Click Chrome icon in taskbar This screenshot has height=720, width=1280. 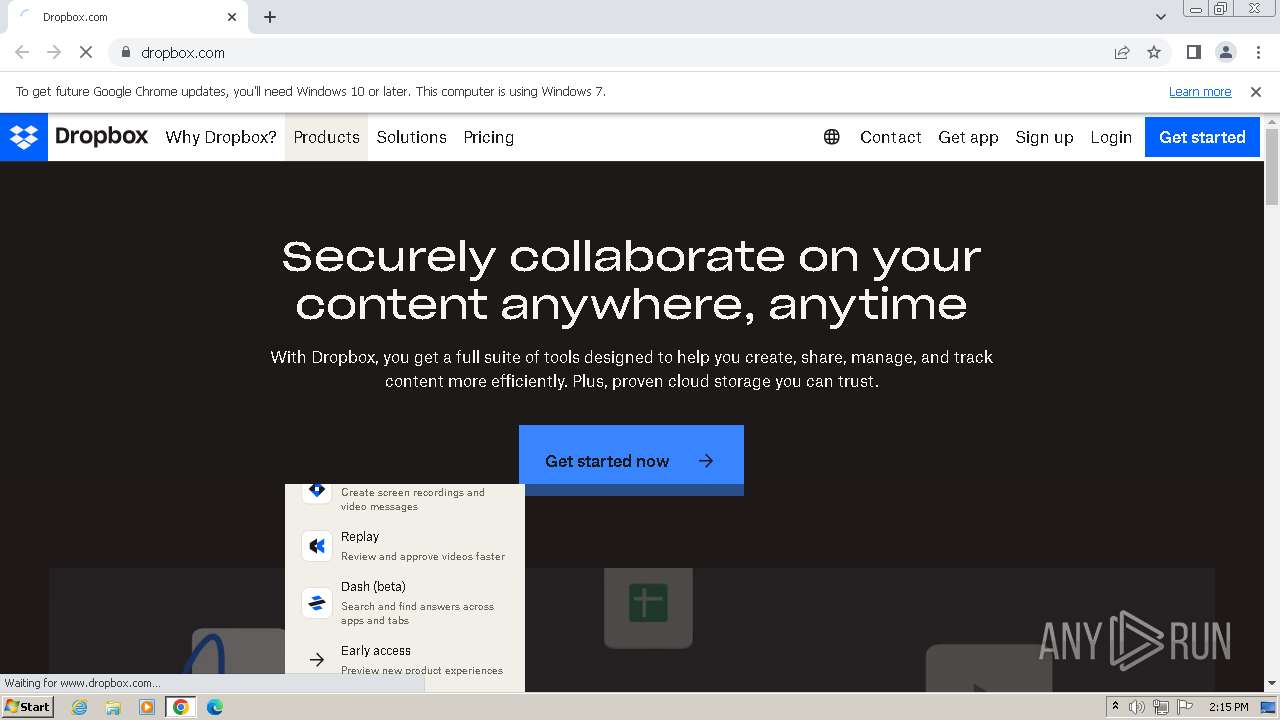(181, 707)
